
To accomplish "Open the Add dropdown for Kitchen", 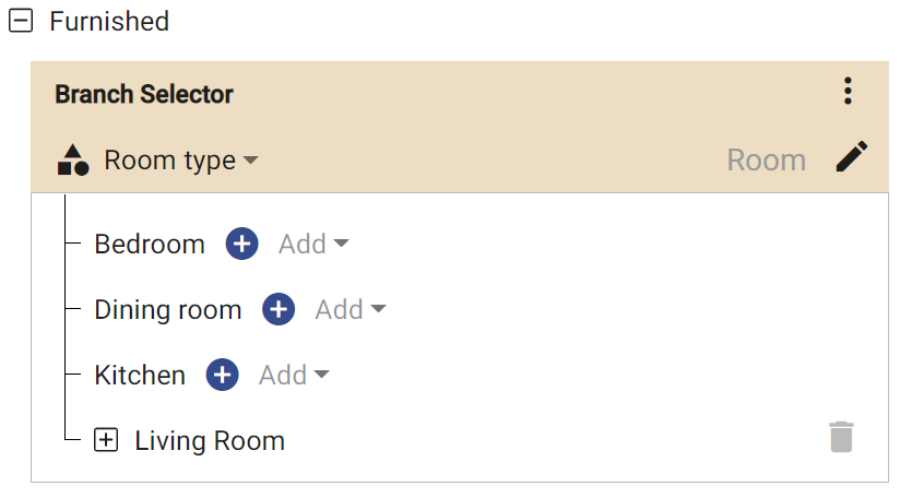I will click(294, 375).
